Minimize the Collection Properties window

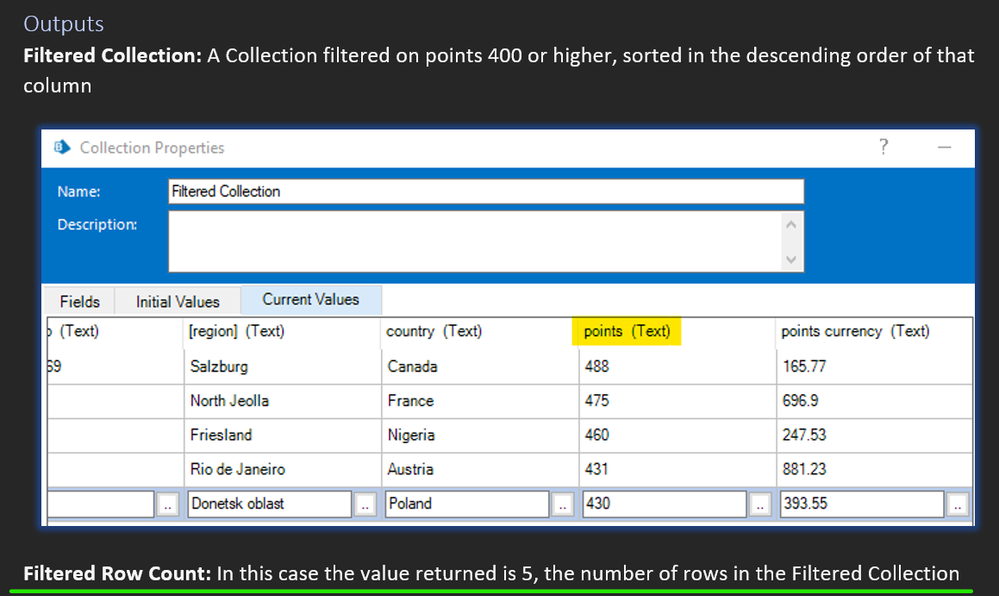click(x=943, y=148)
